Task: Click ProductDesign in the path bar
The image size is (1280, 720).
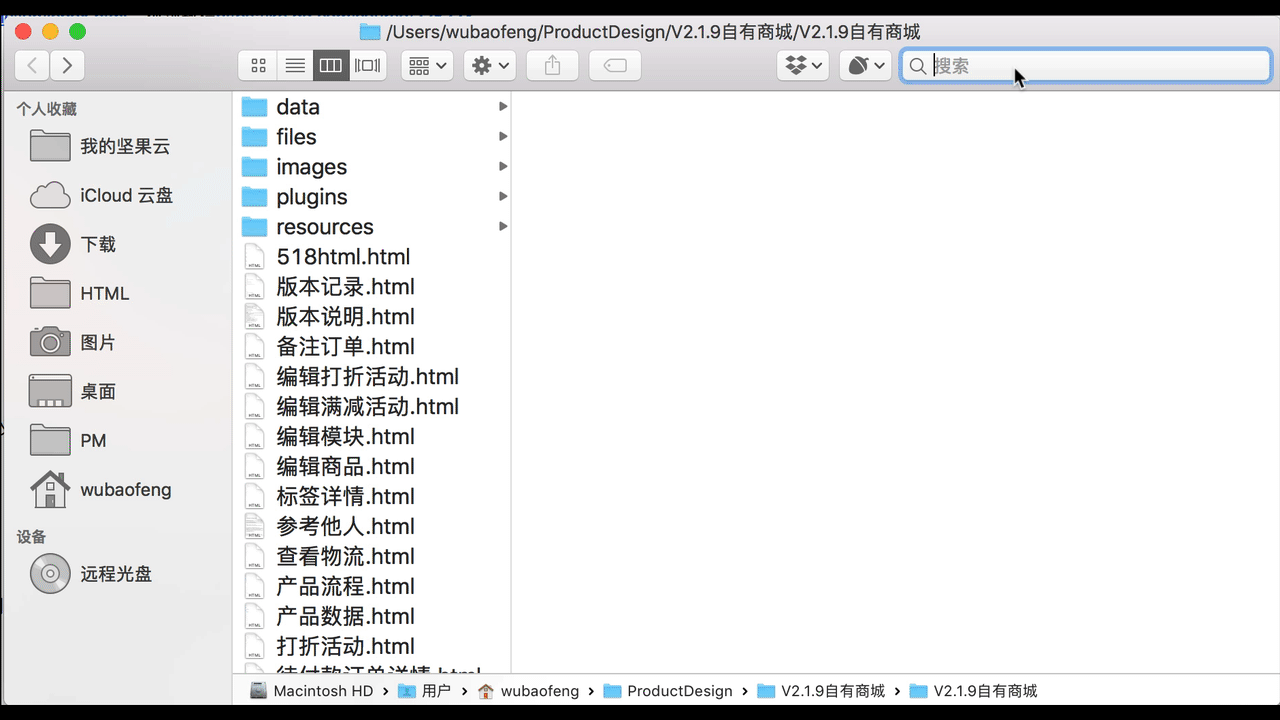Action: [679, 691]
